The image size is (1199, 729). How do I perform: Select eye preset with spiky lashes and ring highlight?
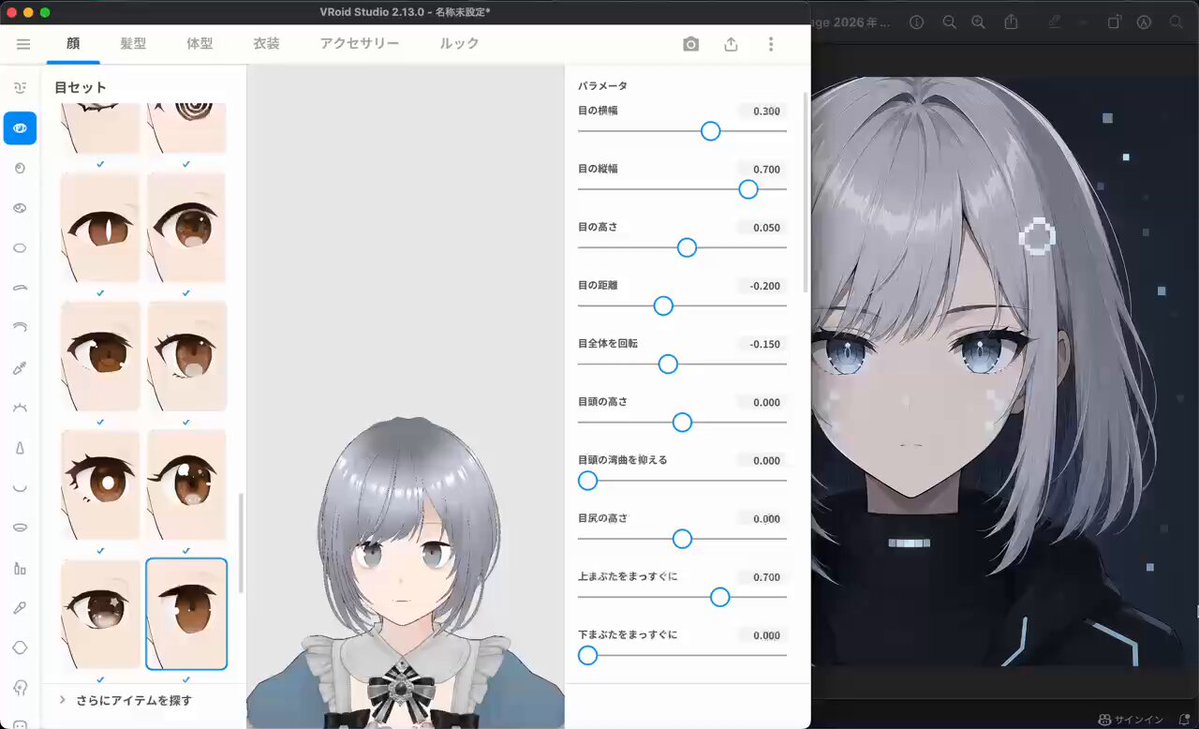pyautogui.click(x=100, y=485)
